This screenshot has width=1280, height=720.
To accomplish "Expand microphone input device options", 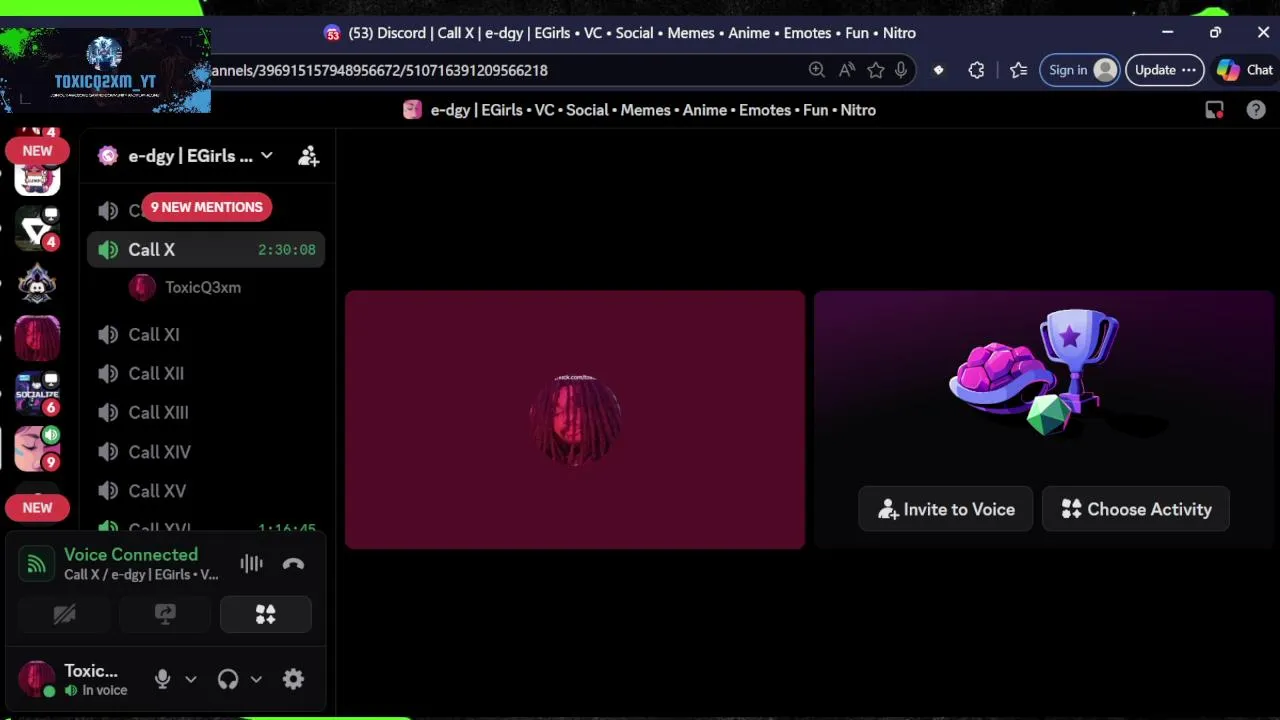I will pos(191,679).
